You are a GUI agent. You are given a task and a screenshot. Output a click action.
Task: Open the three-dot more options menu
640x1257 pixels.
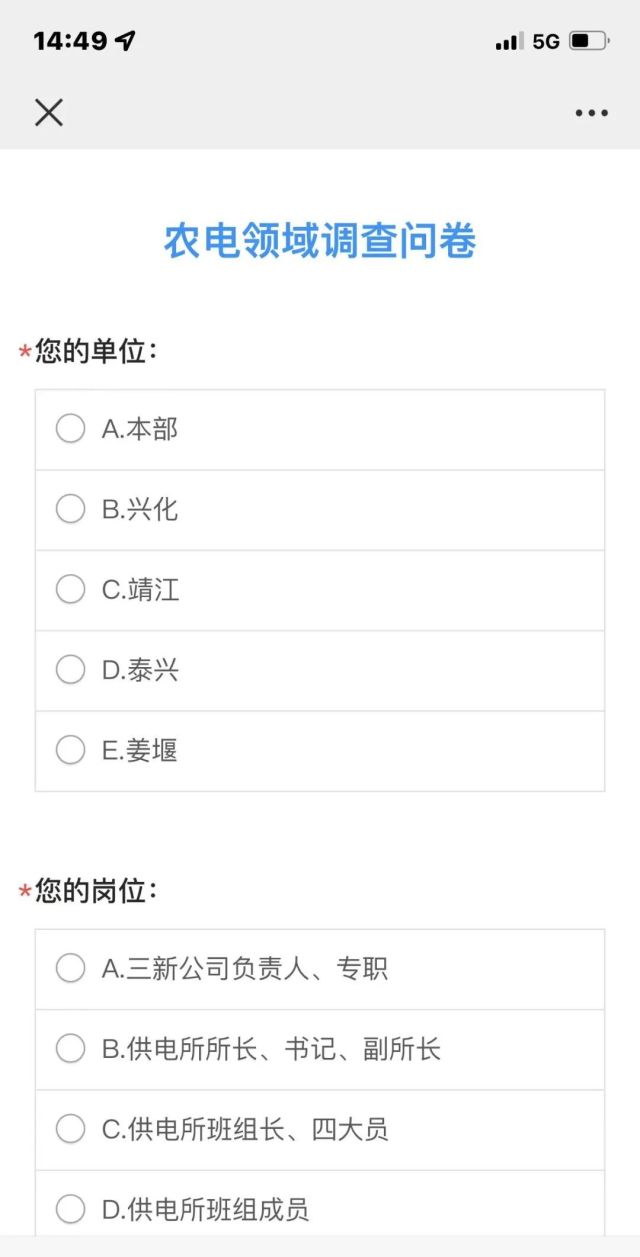pyautogui.click(x=591, y=113)
